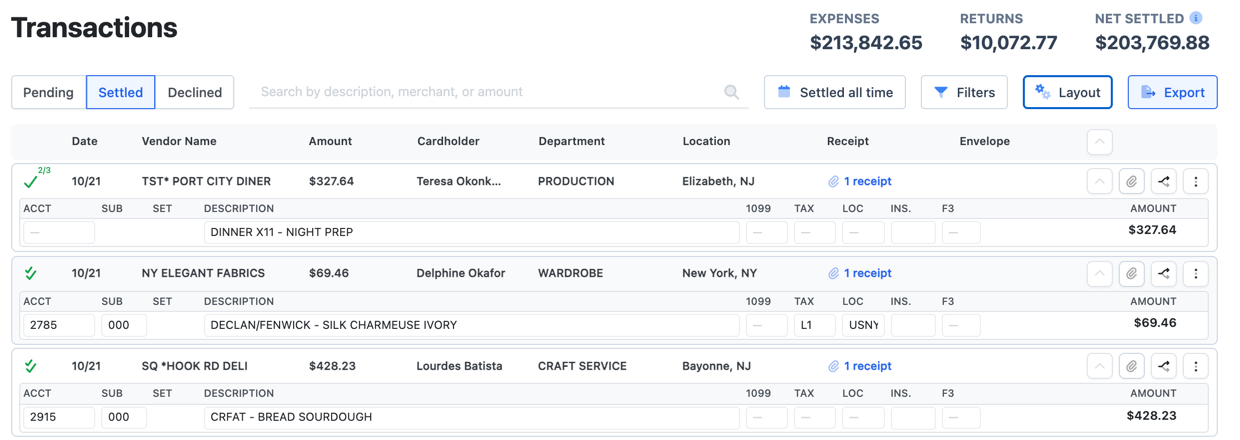Screen dimensions: 1240x440
Task: Collapse all rows using header chevron
Action: coord(1099,142)
